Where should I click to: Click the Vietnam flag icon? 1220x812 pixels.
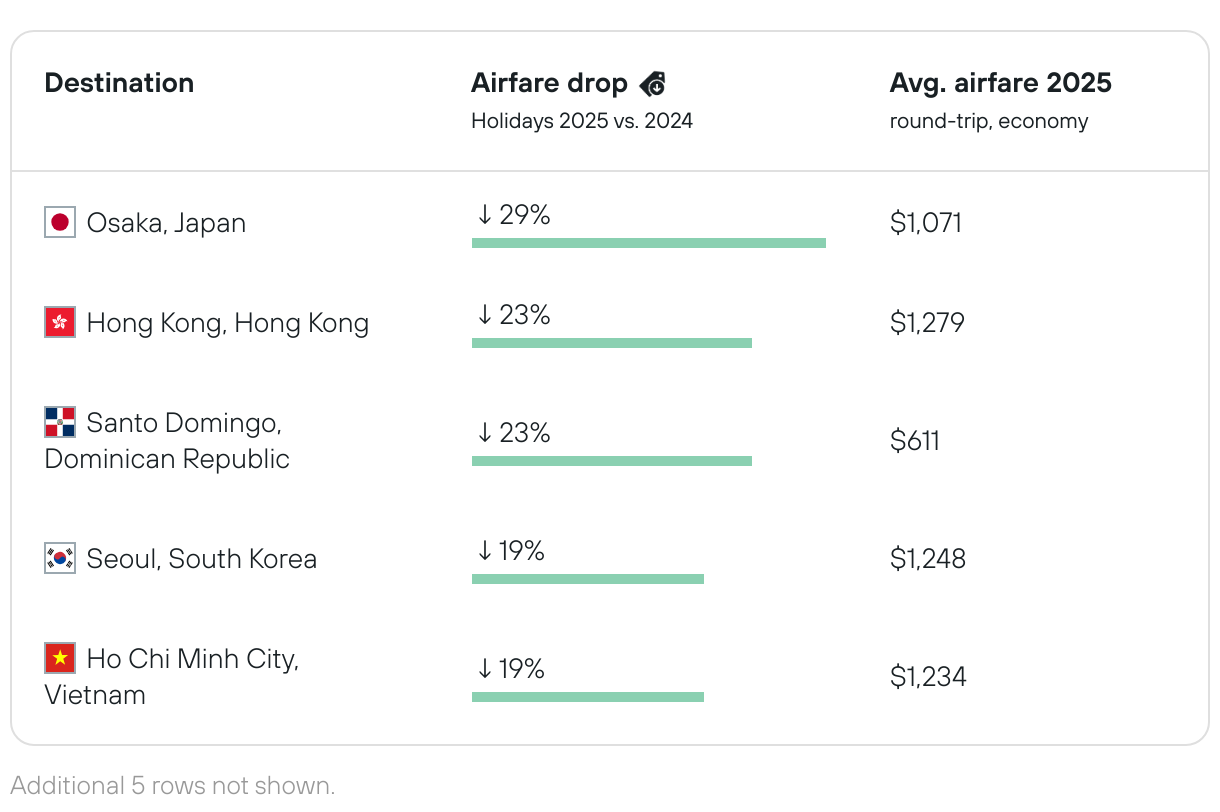click(60, 658)
